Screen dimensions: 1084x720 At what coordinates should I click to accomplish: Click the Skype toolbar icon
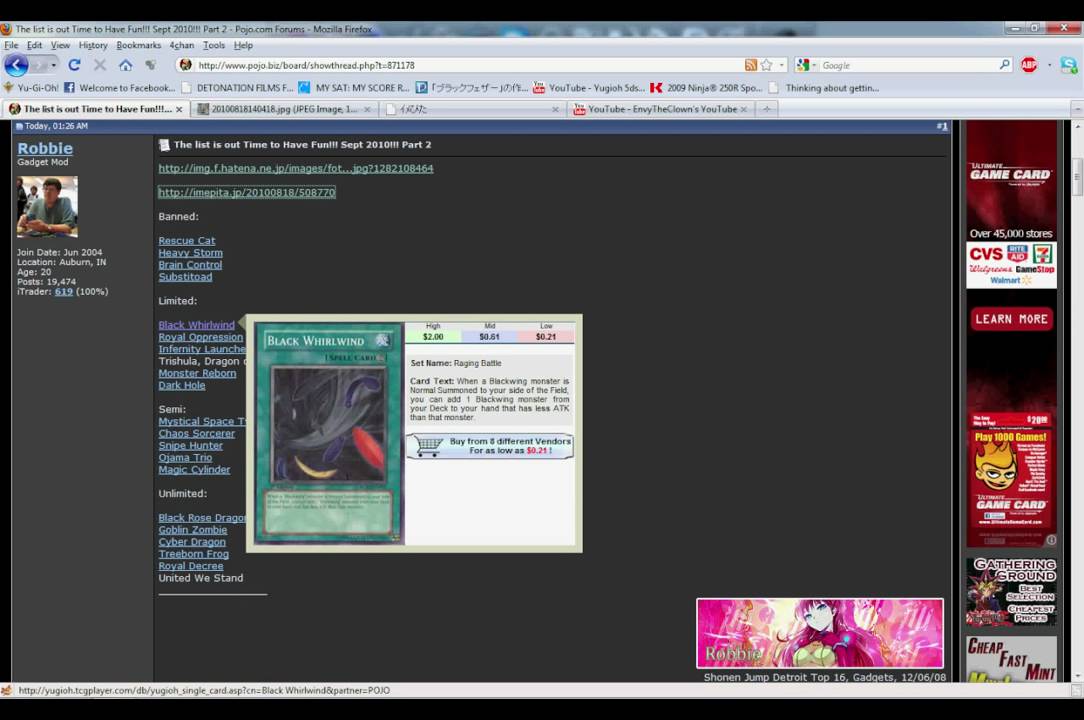click(1069, 65)
